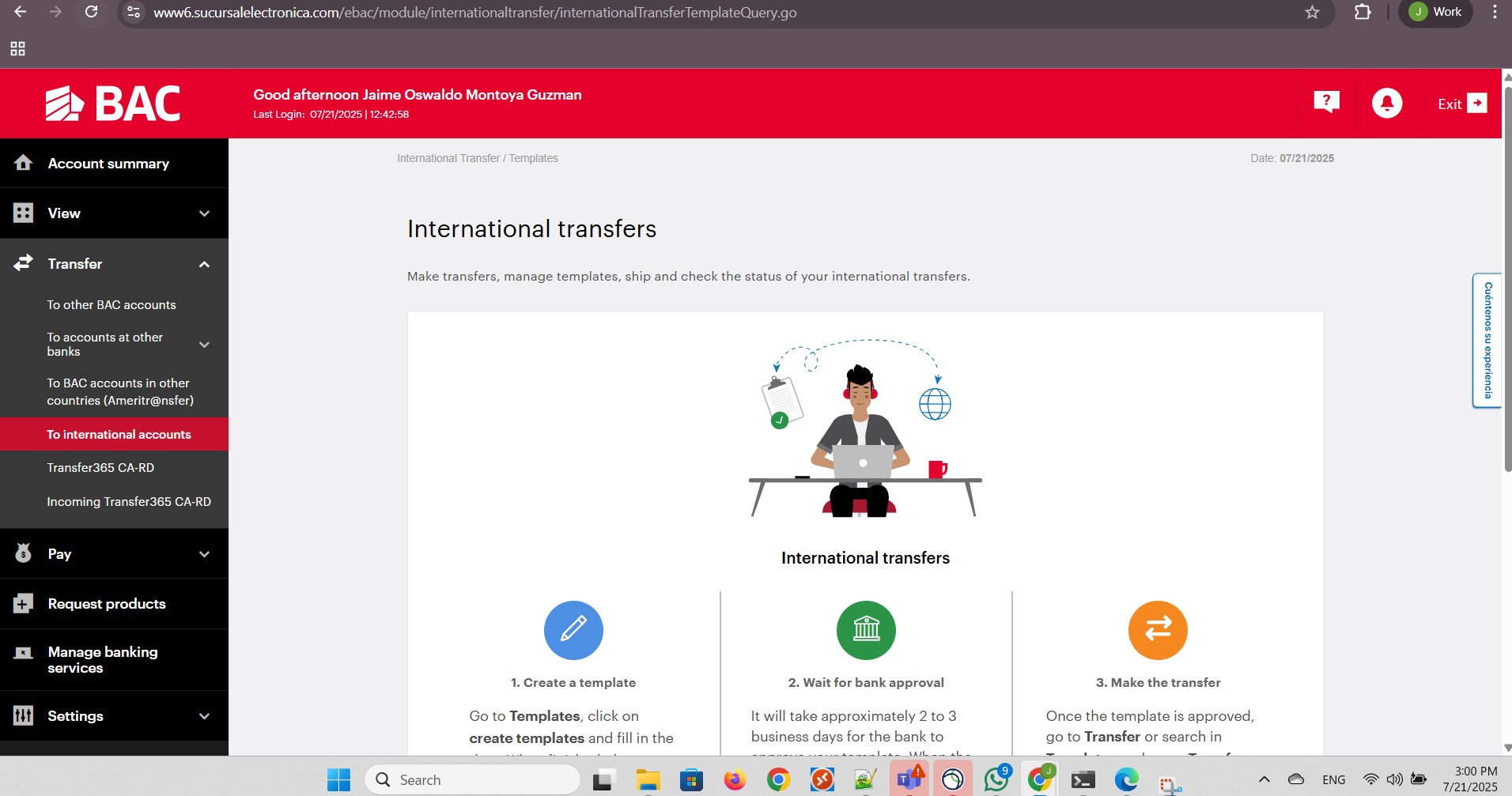Image resolution: width=1512 pixels, height=796 pixels.
Task: Open Windows Start menu
Action: click(338, 780)
